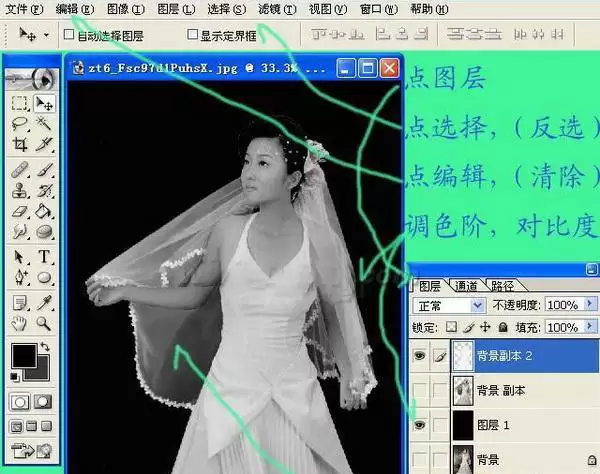Switch to the 通道 tab
Screen dimensions: 600x474
pos(466,286)
